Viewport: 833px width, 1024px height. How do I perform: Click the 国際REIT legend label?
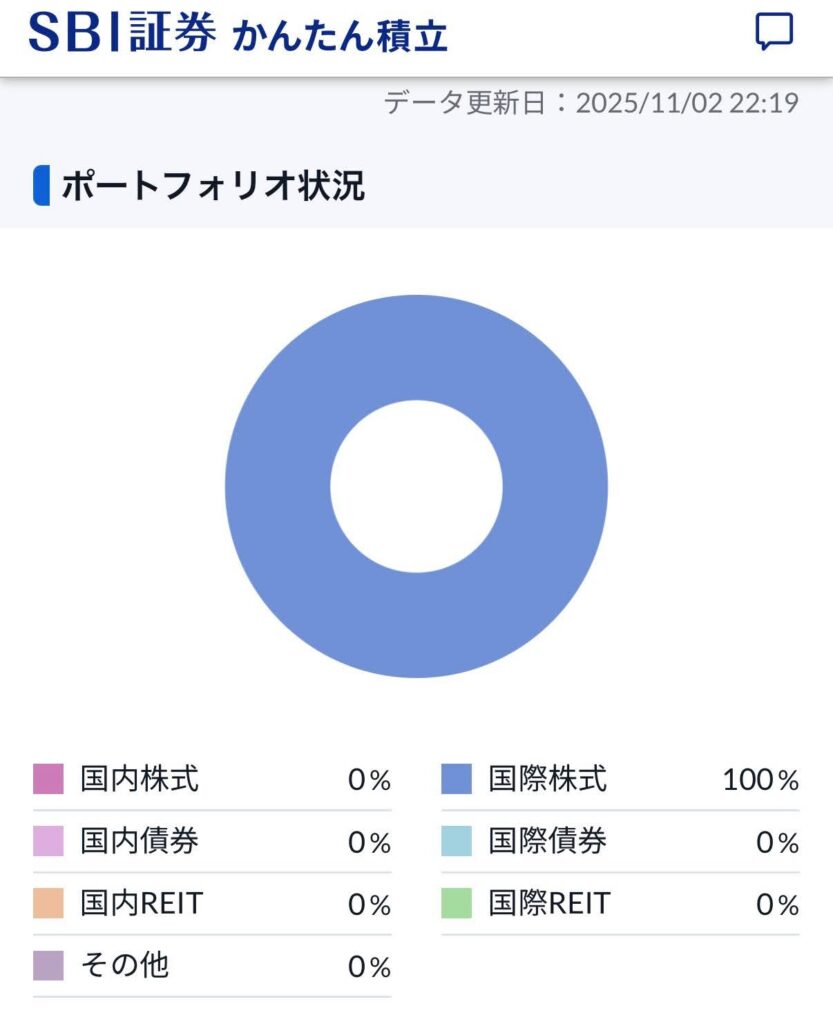pos(549,903)
